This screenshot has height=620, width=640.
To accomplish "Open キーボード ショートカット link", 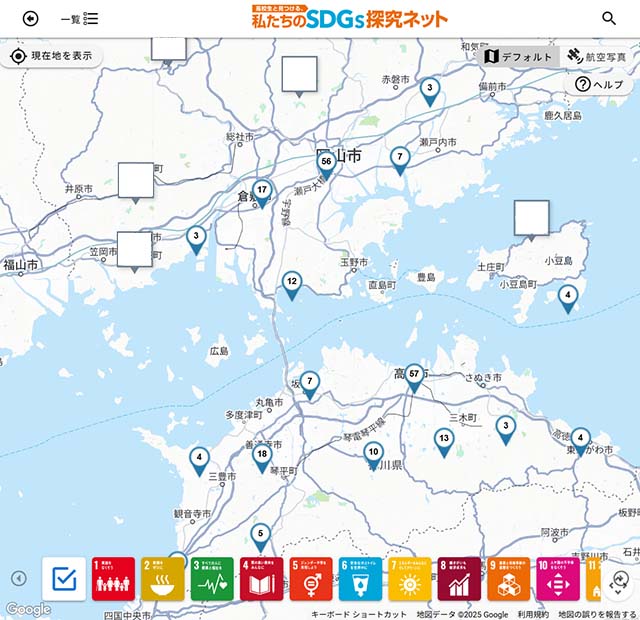I will point(359,614).
